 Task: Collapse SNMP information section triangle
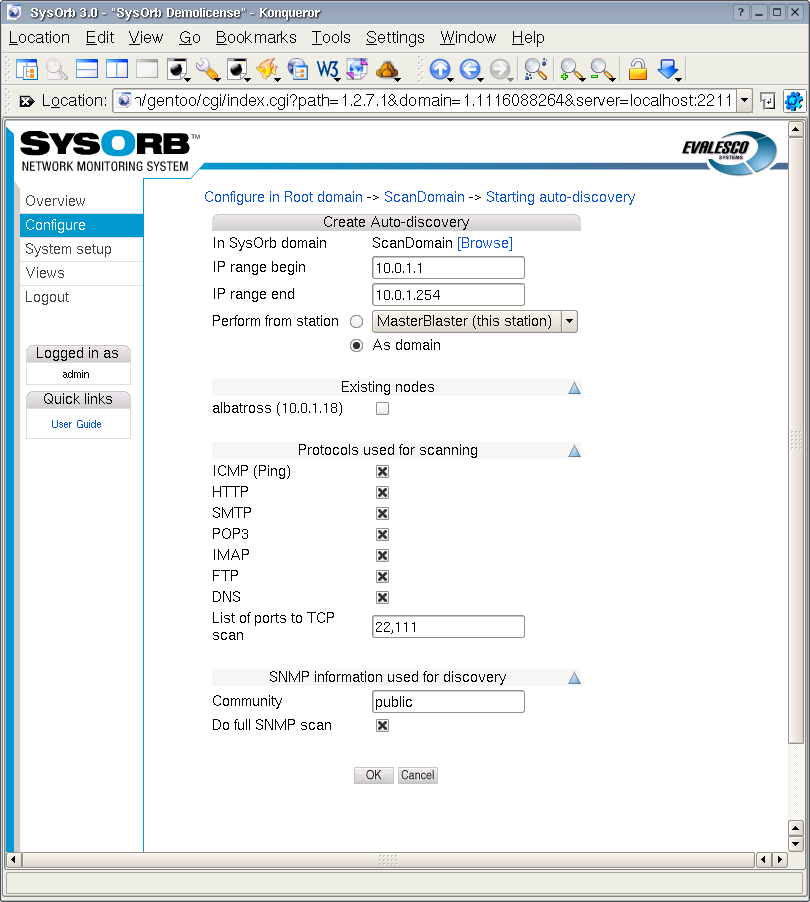click(x=574, y=678)
